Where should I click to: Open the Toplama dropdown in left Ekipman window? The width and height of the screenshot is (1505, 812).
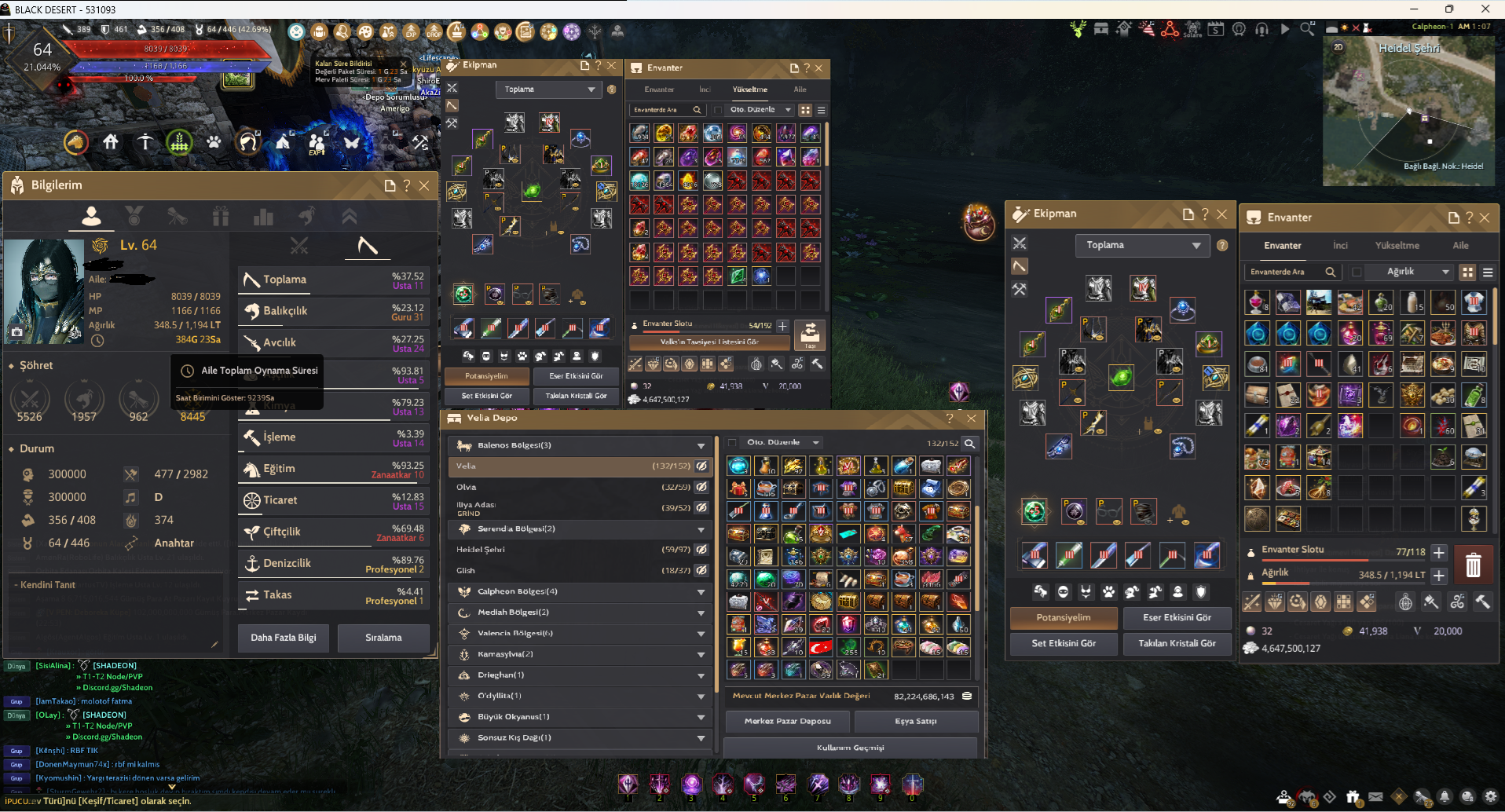pyautogui.click(x=547, y=90)
